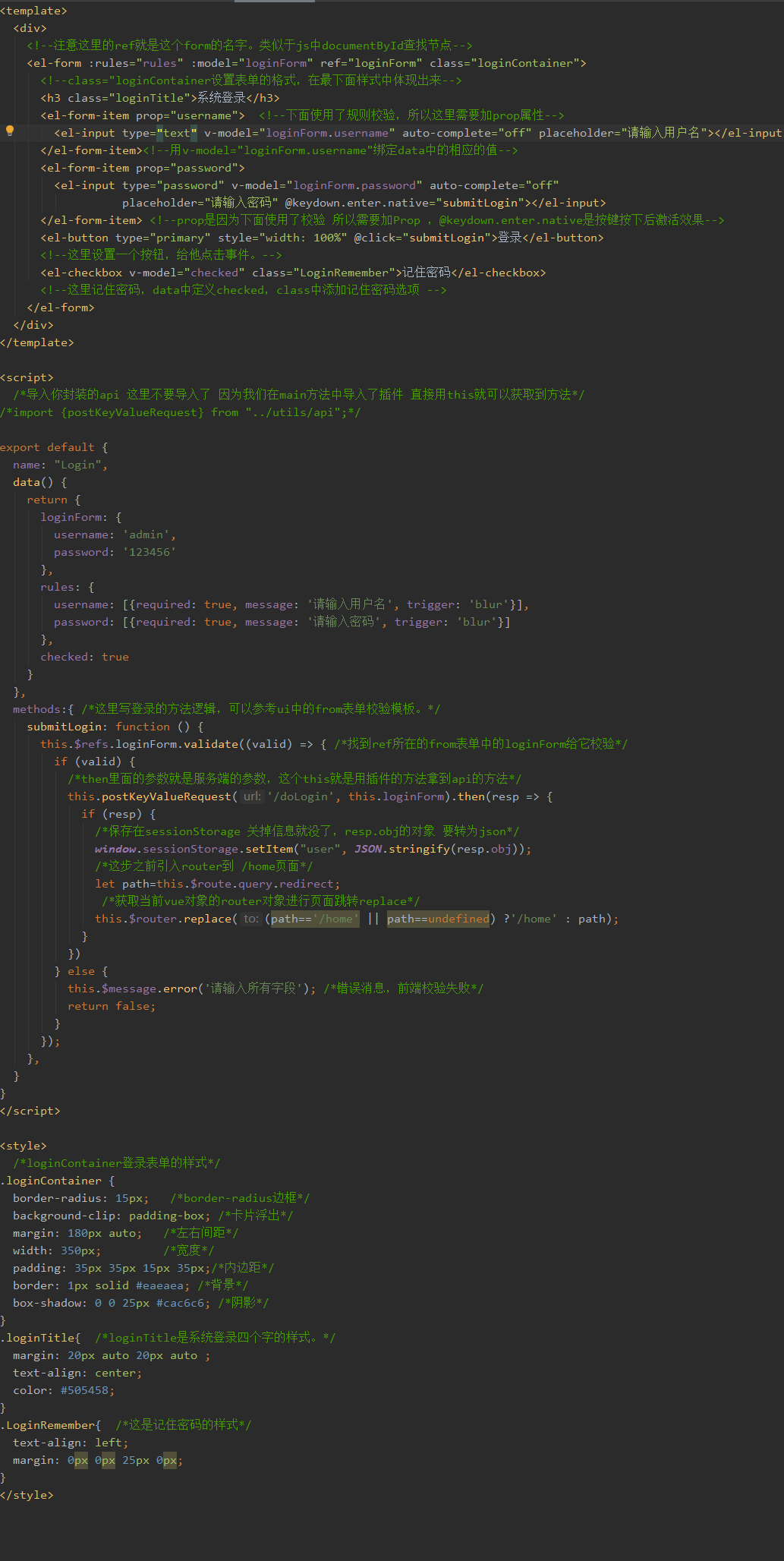Click the #505458 color value
The image size is (784, 1561).
pyautogui.click(x=84, y=1390)
